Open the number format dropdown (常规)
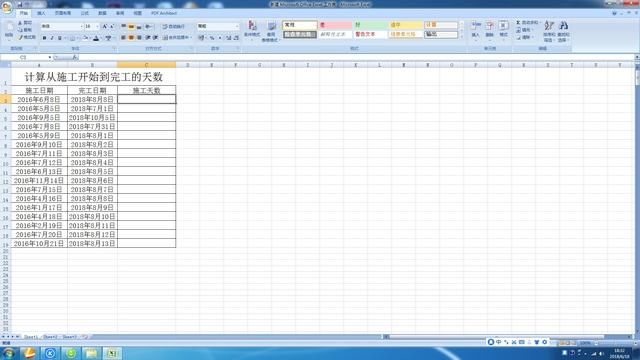The height and width of the screenshot is (360, 640). [x=237, y=26]
